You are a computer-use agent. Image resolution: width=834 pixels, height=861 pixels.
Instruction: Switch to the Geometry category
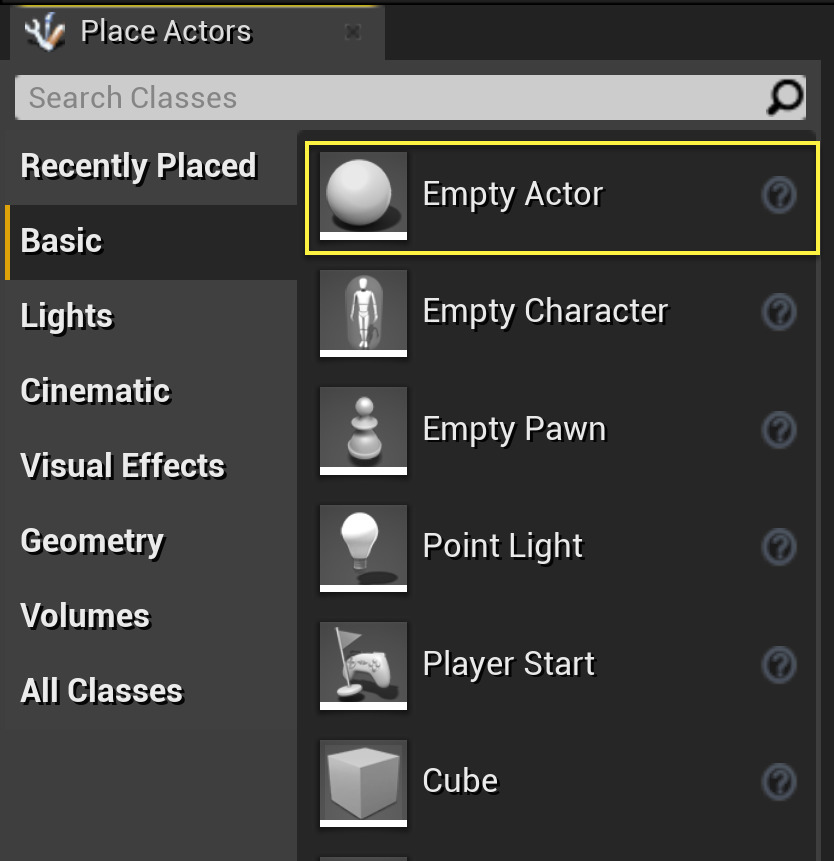pyautogui.click(x=92, y=541)
